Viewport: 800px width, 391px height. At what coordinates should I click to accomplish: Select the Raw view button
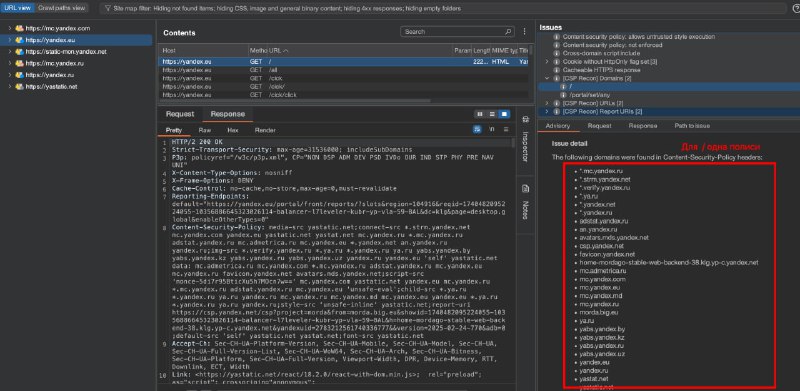pyautogui.click(x=205, y=130)
